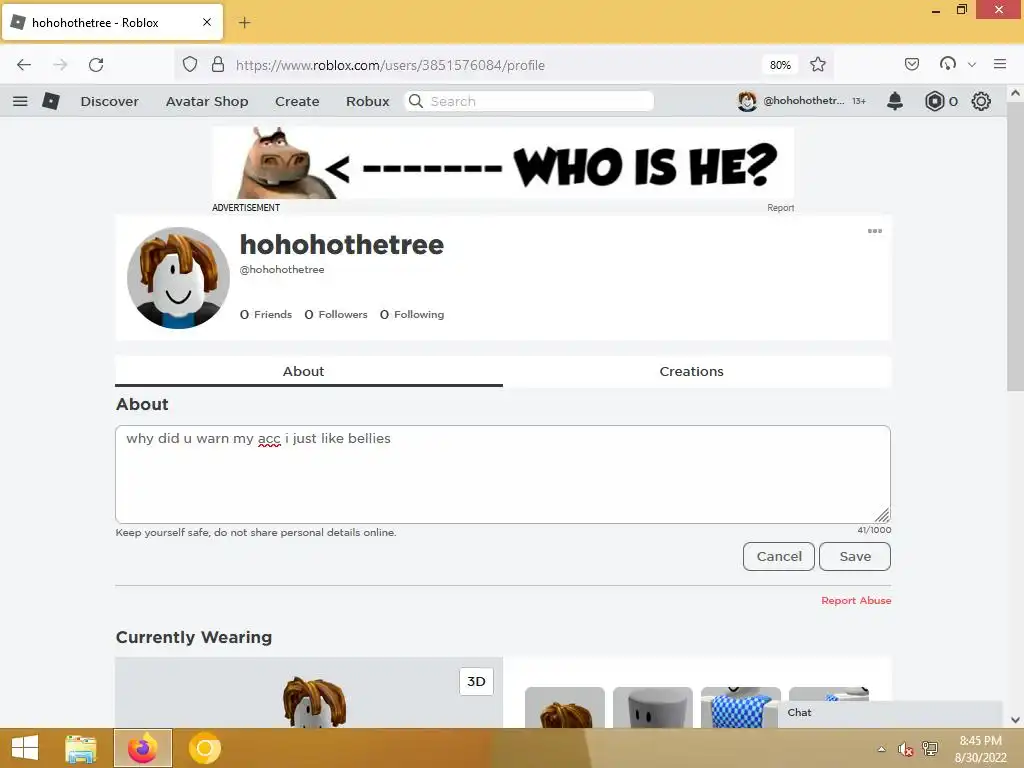
Task: Click the page vertical scrollbar thumb
Action: (1015, 246)
